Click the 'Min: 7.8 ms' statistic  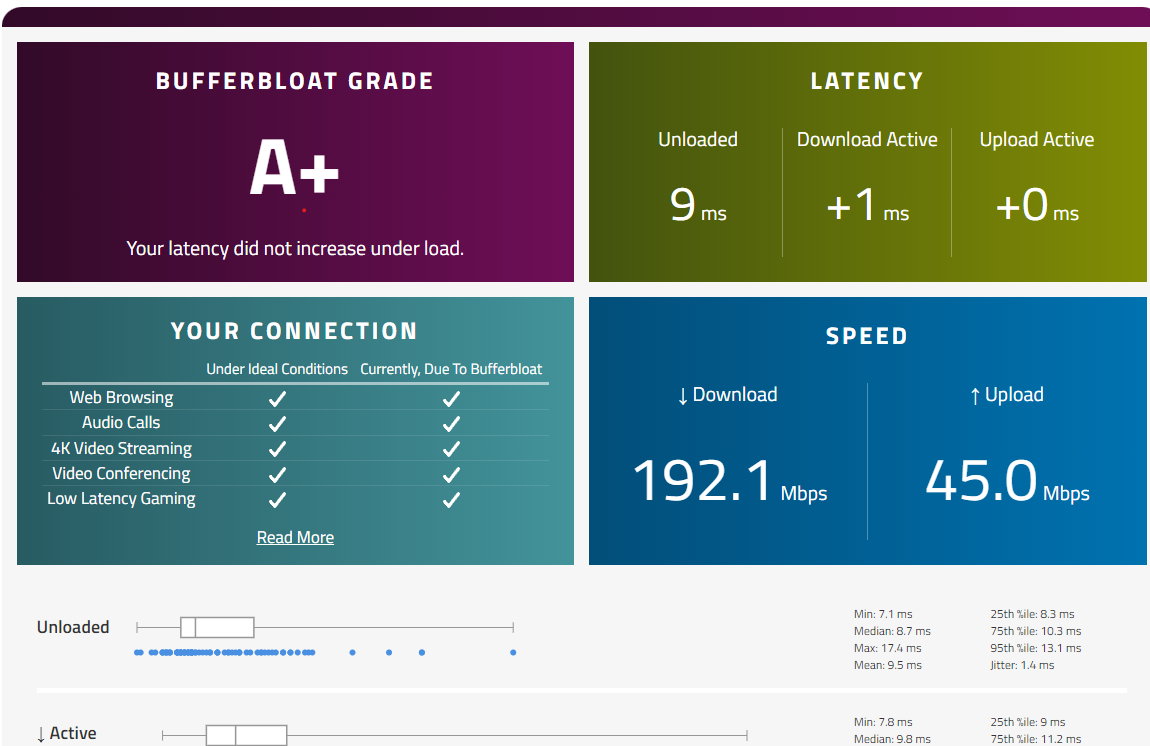click(x=883, y=722)
